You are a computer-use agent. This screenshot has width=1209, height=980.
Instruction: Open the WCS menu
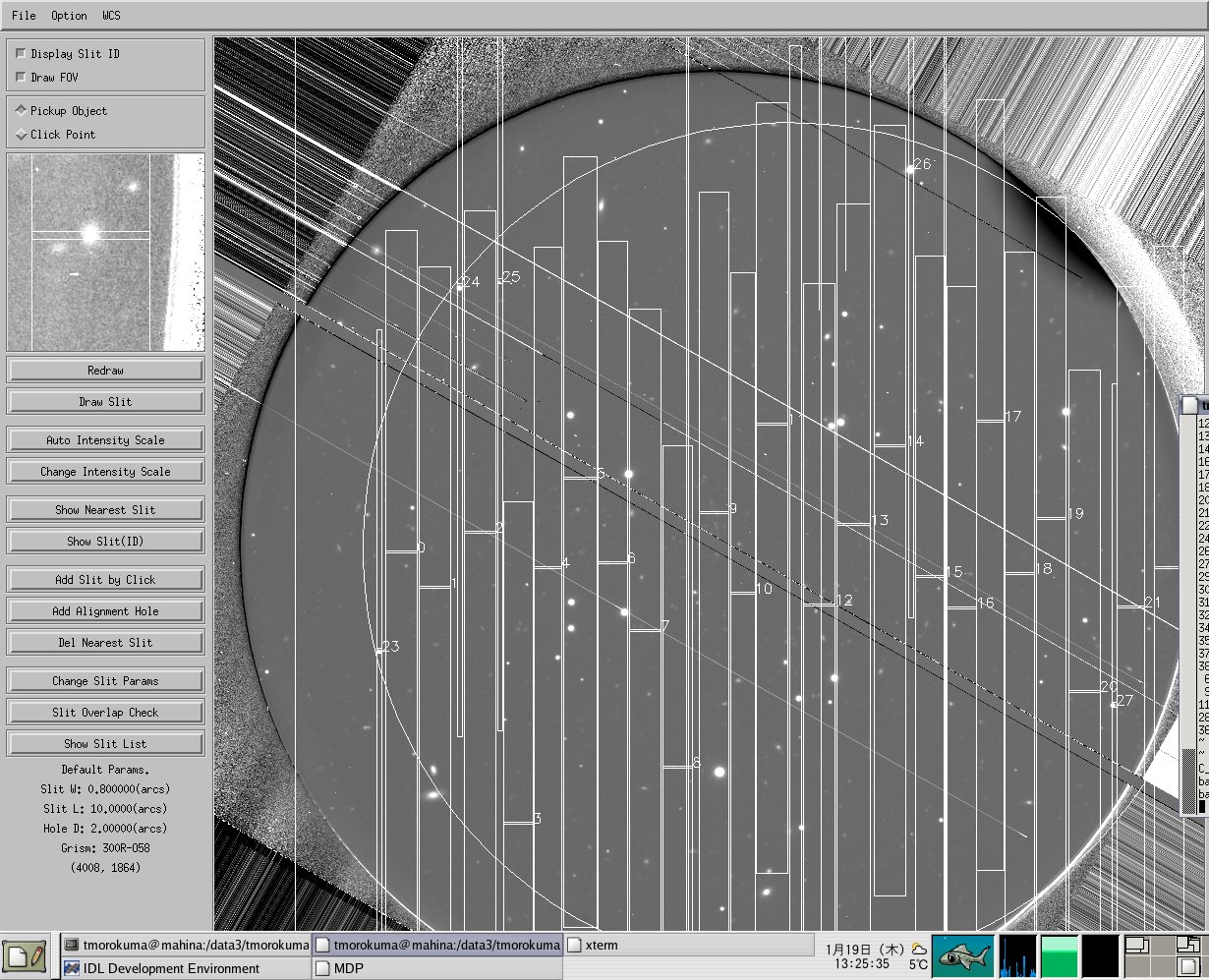tap(111, 16)
